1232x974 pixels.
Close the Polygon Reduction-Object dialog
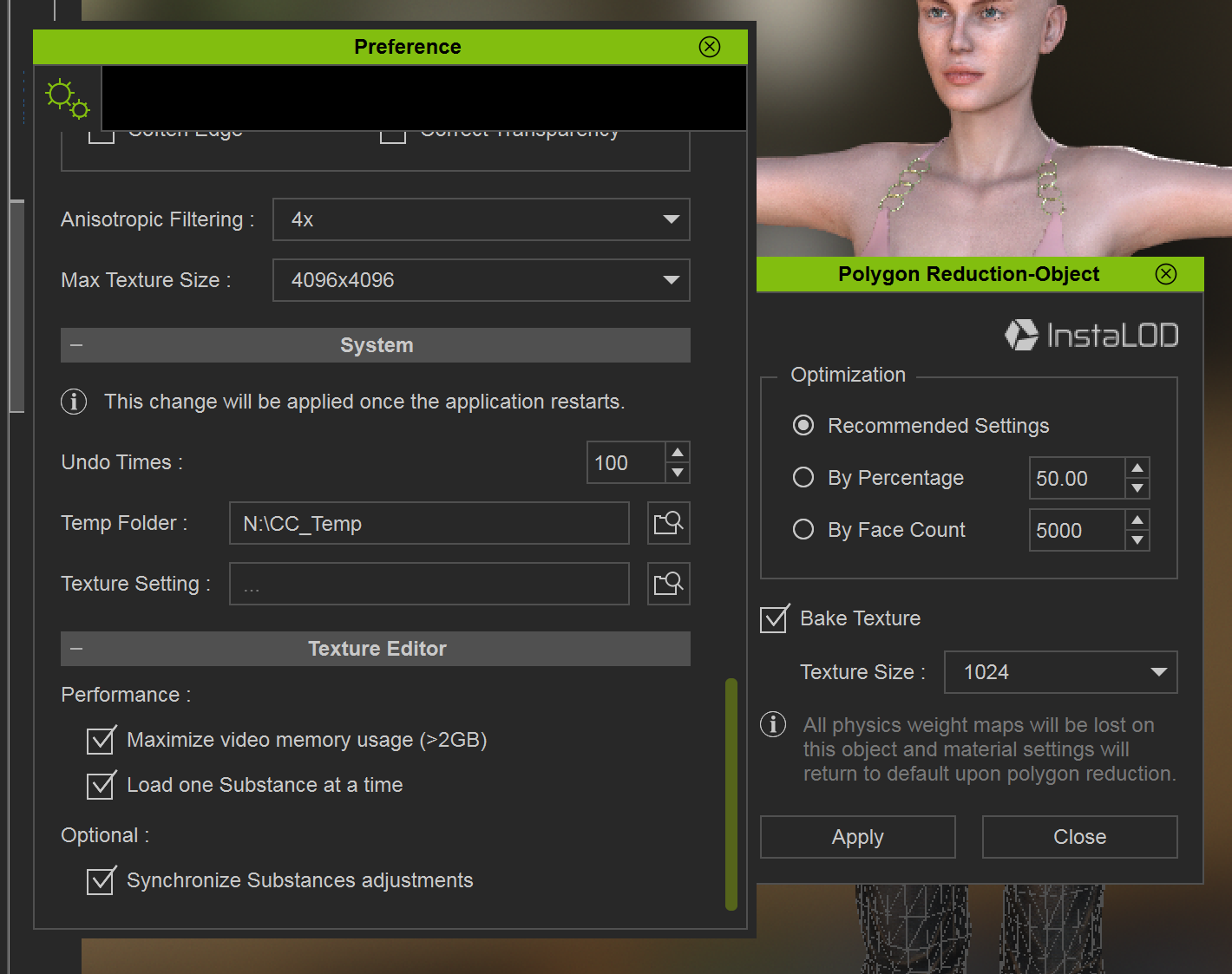(x=1166, y=274)
